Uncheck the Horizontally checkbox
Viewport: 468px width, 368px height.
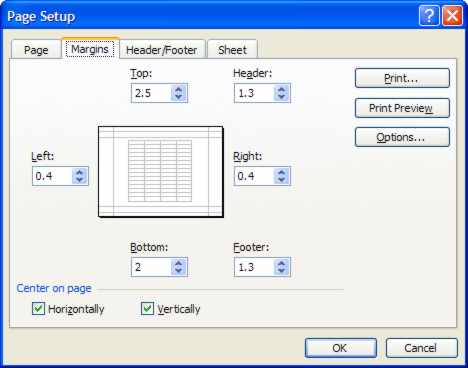[x=38, y=309]
